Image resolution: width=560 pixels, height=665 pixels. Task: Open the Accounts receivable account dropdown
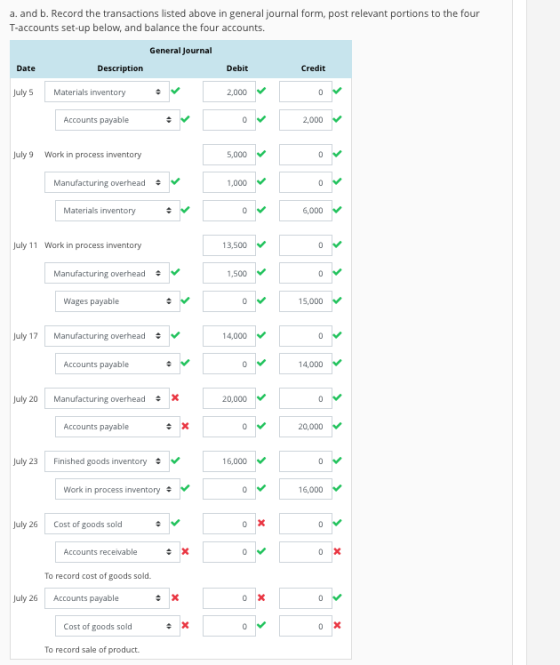point(118,552)
